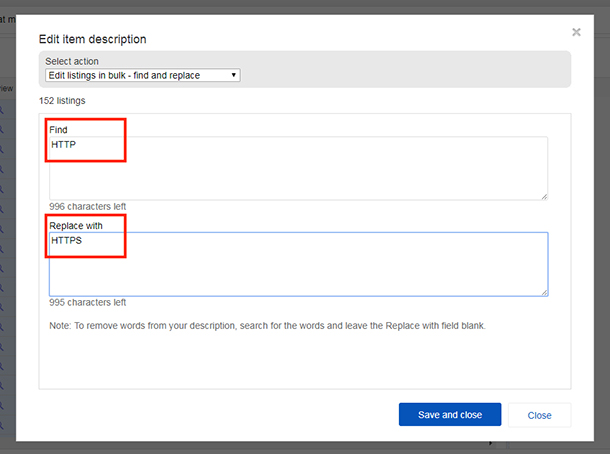Close the dialog with the X icon
The height and width of the screenshot is (454, 610).
576,32
